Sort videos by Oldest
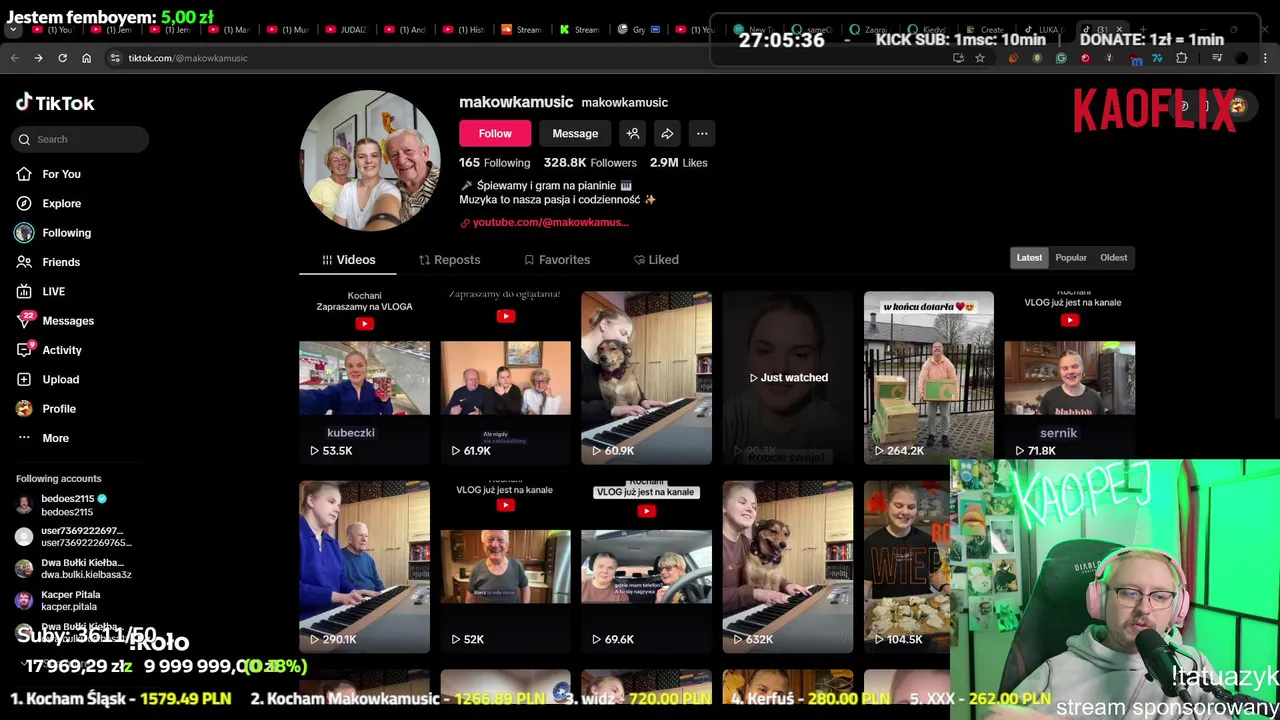The height and width of the screenshot is (720, 1280). pyautogui.click(x=1113, y=258)
